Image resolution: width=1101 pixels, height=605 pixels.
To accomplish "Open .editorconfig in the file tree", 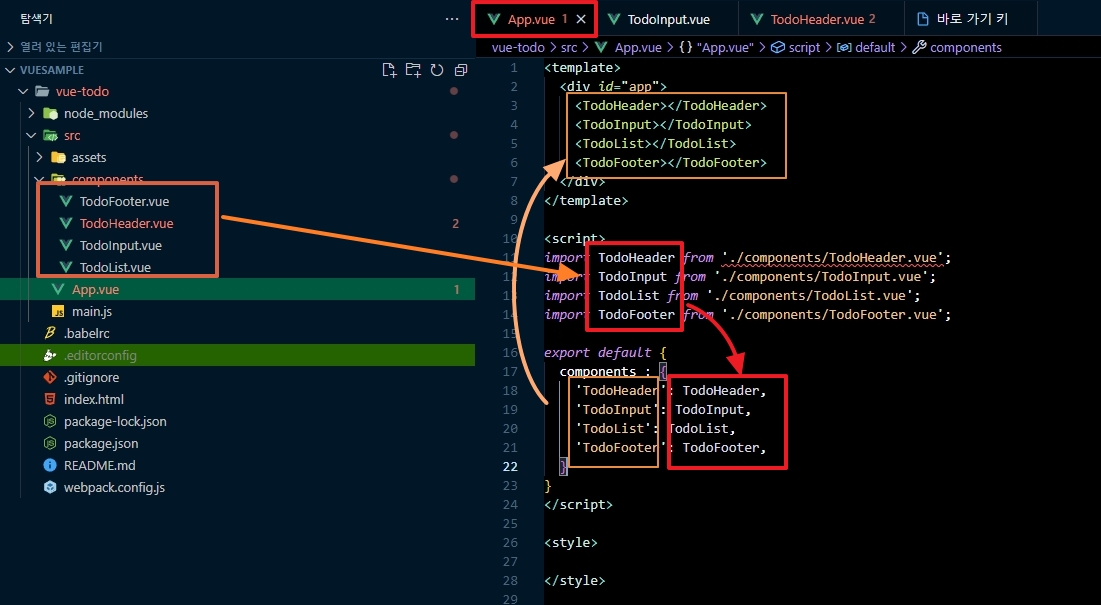I will click(100, 355).
